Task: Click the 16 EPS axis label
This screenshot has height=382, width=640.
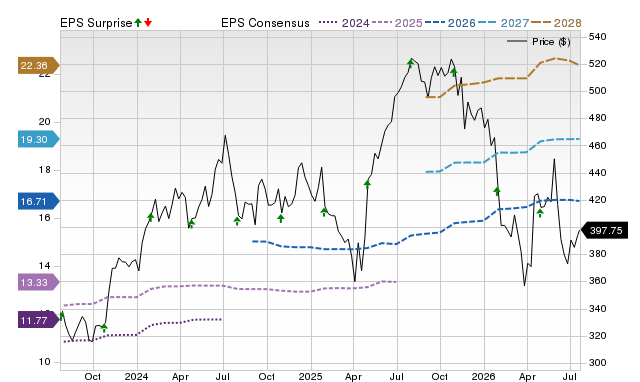Action: 44,218
